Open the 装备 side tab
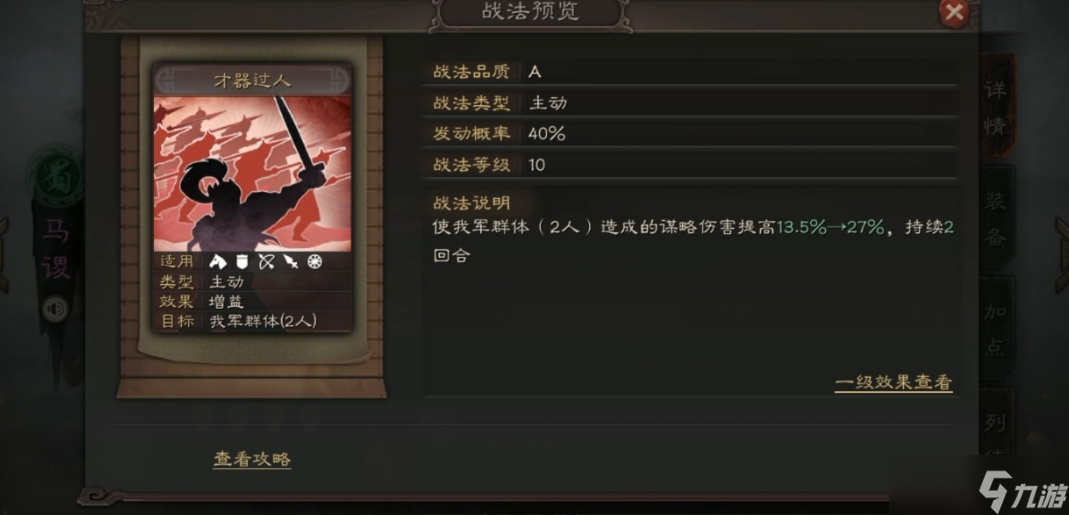1069x515 pixels. (x=995, y=218)
